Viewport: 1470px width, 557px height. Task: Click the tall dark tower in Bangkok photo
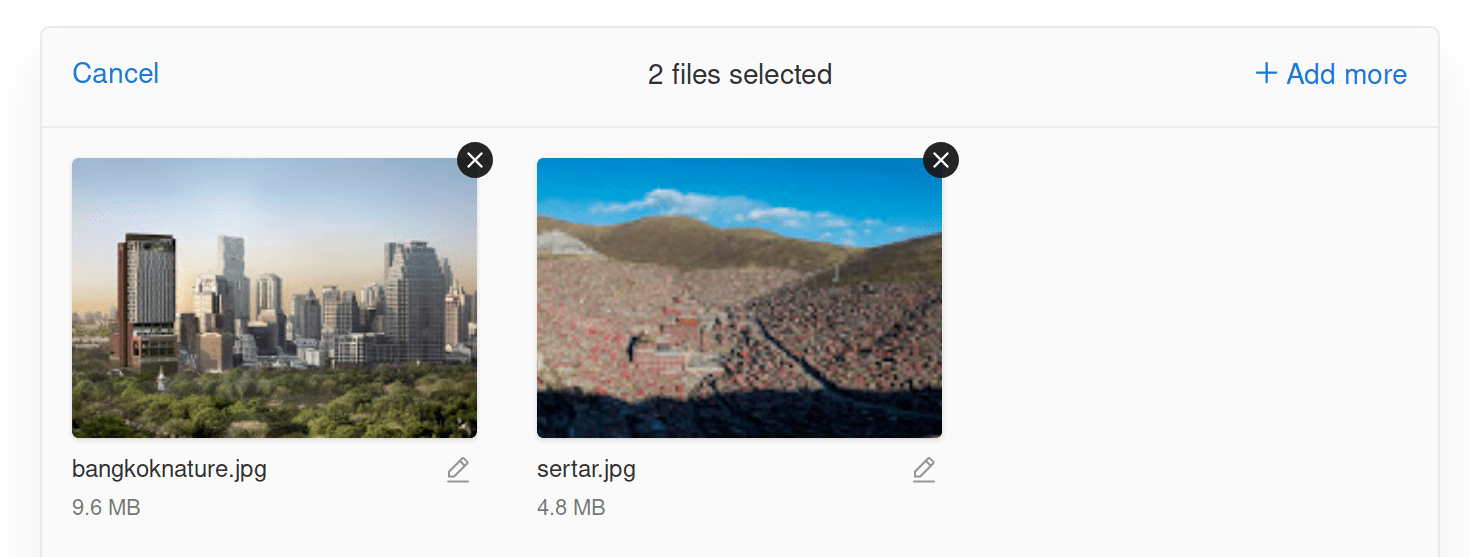146,300
